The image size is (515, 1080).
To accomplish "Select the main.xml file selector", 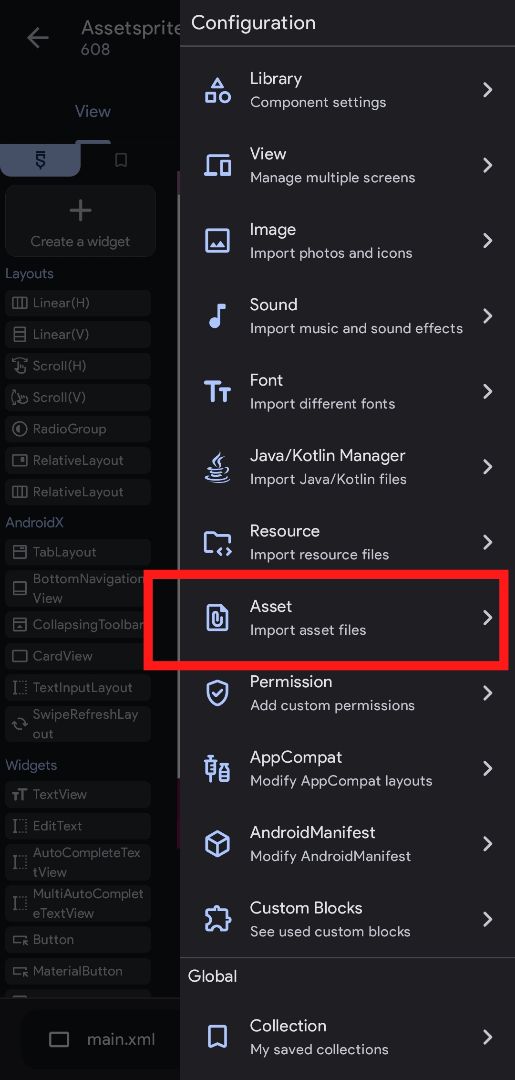I will (x=101, y=1039).
